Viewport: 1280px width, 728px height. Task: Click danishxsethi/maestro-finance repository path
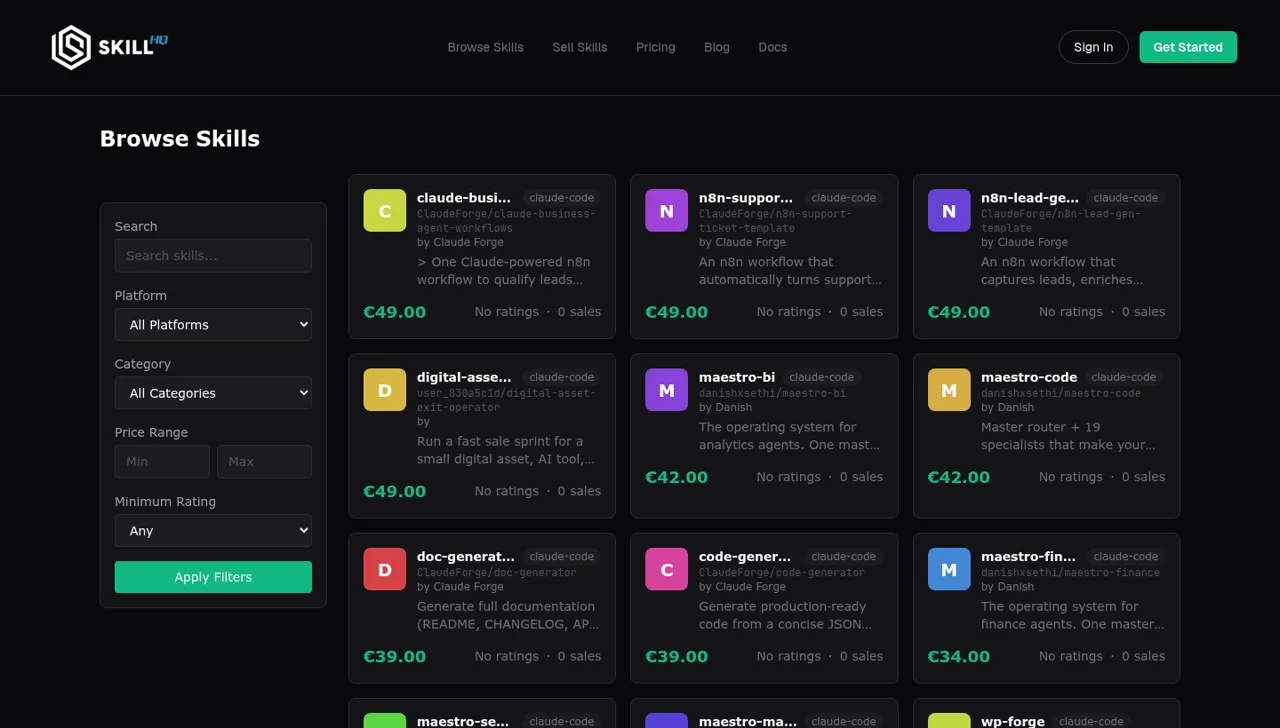click(1070, 572)
